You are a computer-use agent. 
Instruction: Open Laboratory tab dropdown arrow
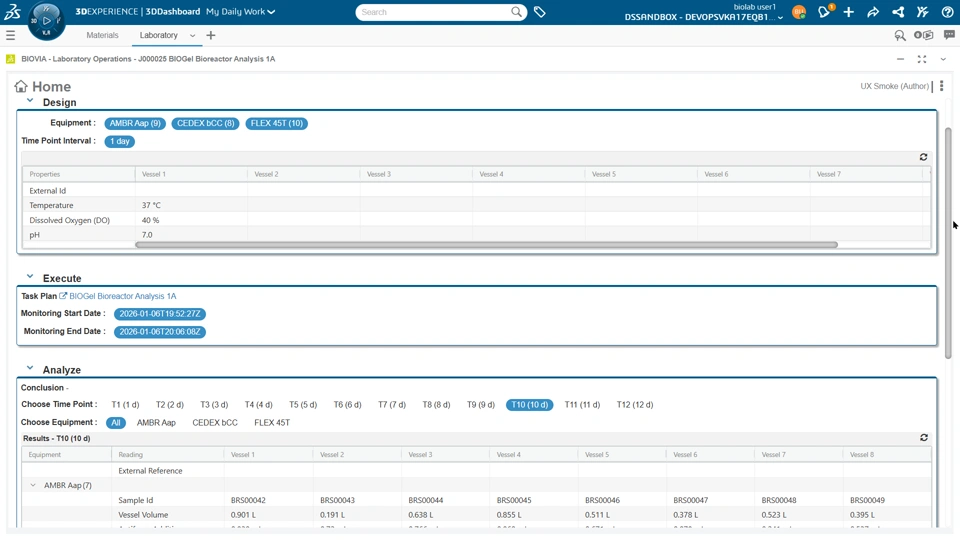coord(192,36)
